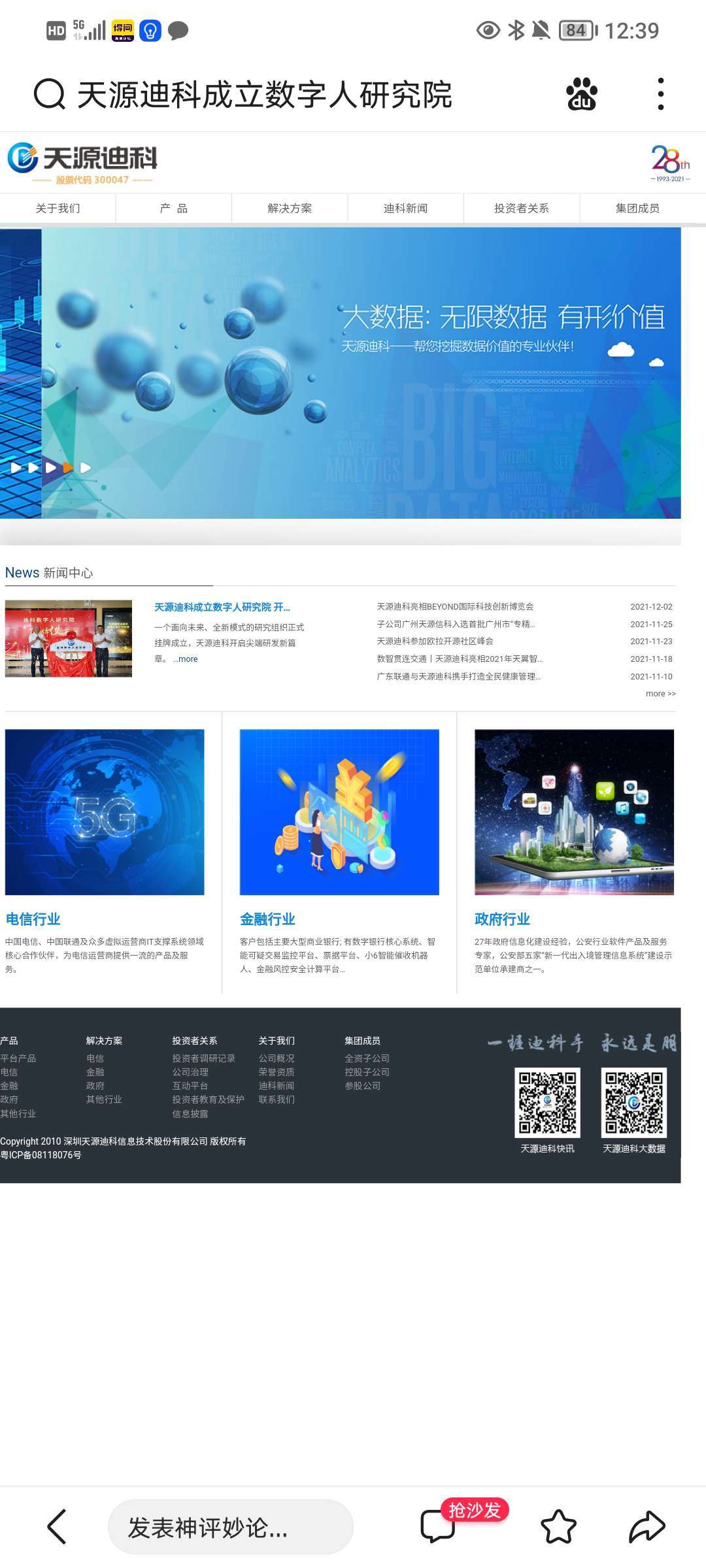Open footer link 联系我们

click(277, 1100)
